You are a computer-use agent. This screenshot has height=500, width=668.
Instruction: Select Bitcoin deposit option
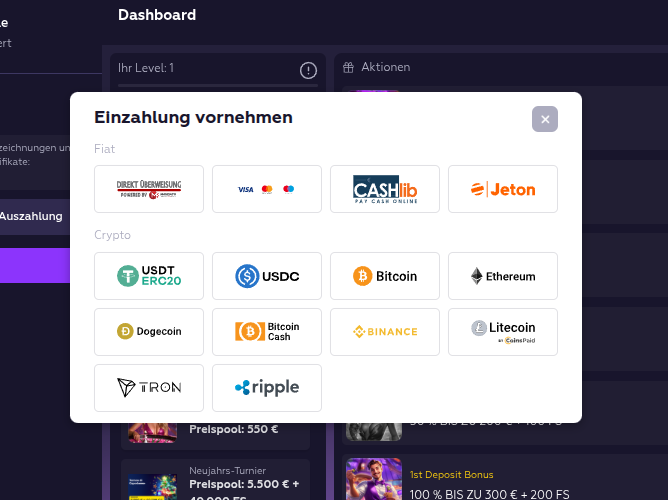pos(385,276)
